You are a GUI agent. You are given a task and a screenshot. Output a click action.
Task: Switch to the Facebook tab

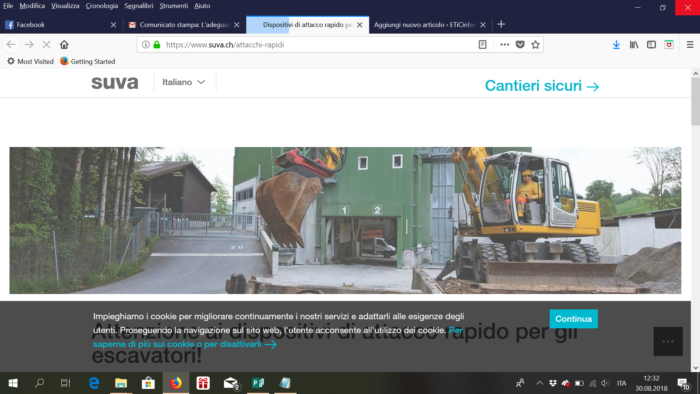[60, 25]
